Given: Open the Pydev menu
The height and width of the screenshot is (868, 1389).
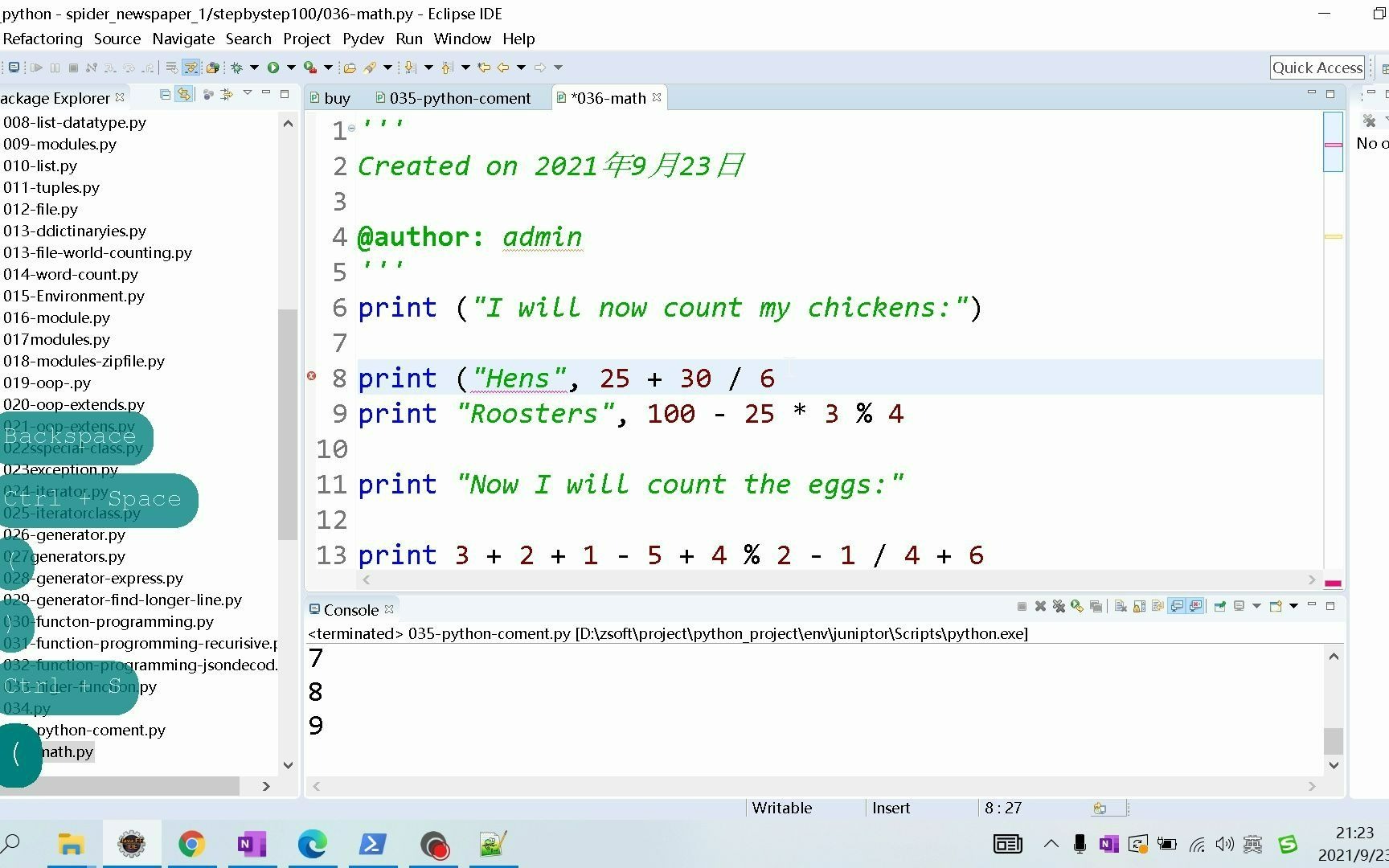Looking at the screenshot, I should click(363, 39).
